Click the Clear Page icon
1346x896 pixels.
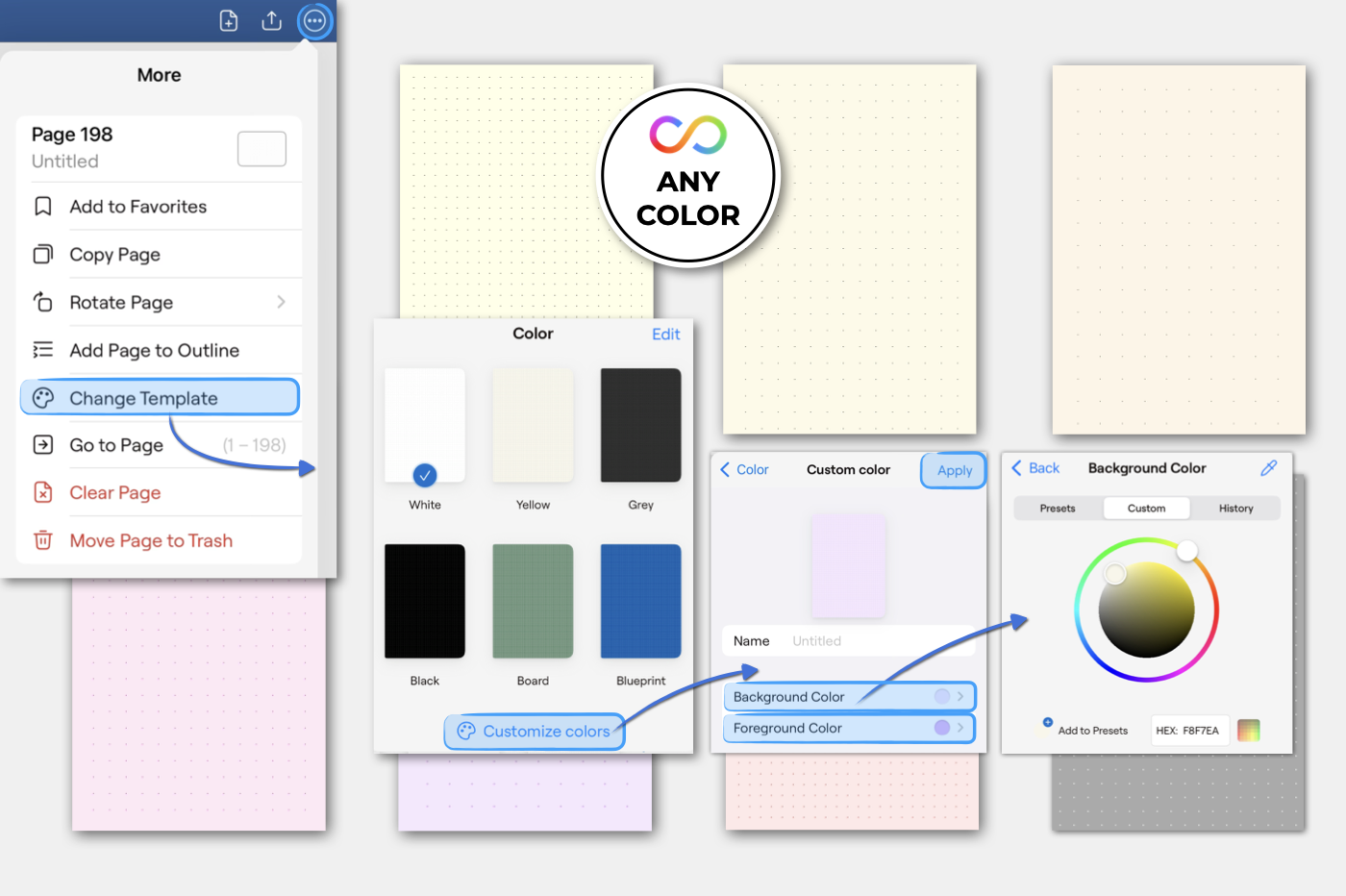(43, 492)
